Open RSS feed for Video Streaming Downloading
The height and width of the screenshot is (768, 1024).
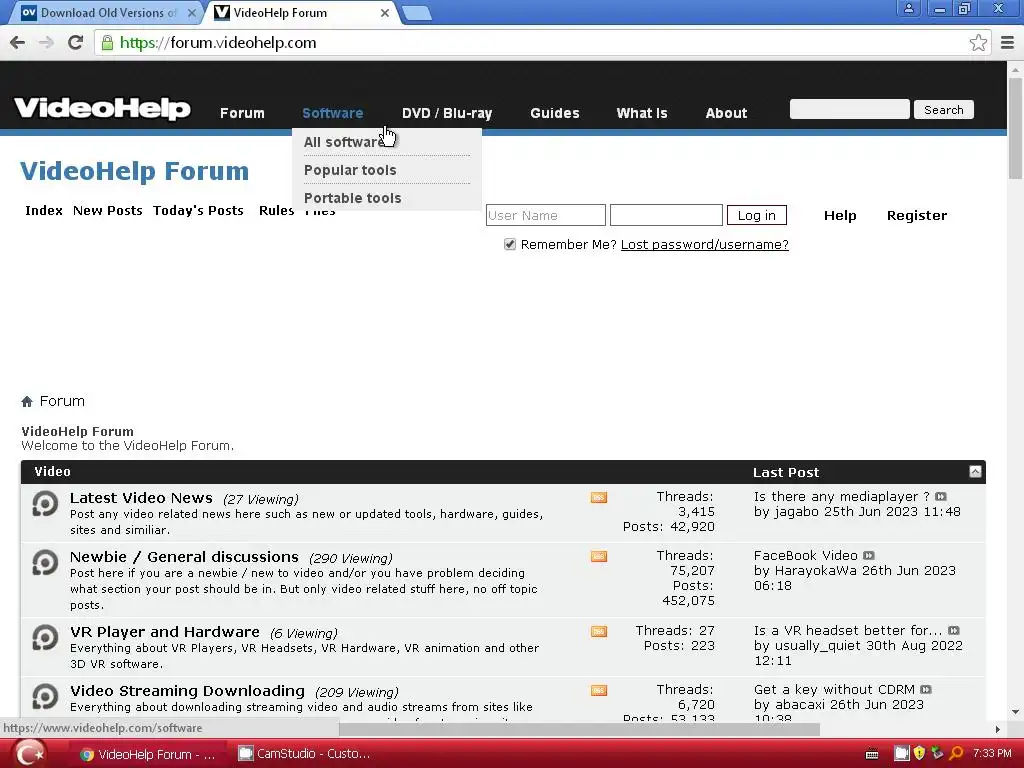(599, 690)
